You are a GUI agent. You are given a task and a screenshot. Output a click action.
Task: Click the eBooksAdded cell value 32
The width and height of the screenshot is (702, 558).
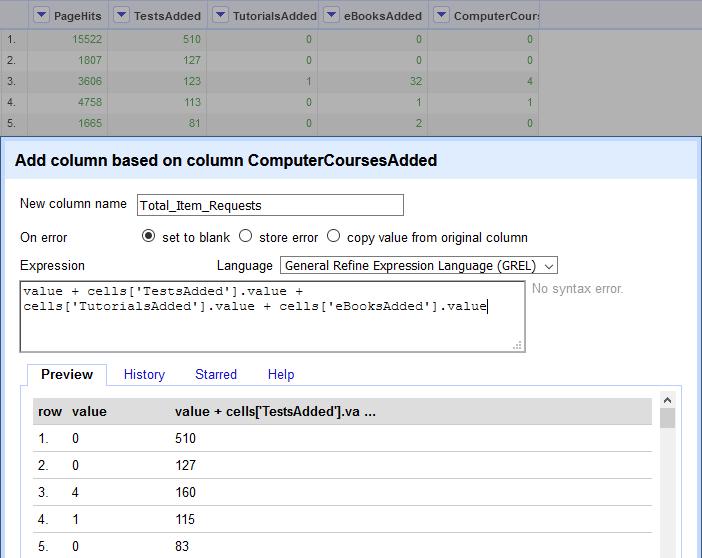point(416,82)
